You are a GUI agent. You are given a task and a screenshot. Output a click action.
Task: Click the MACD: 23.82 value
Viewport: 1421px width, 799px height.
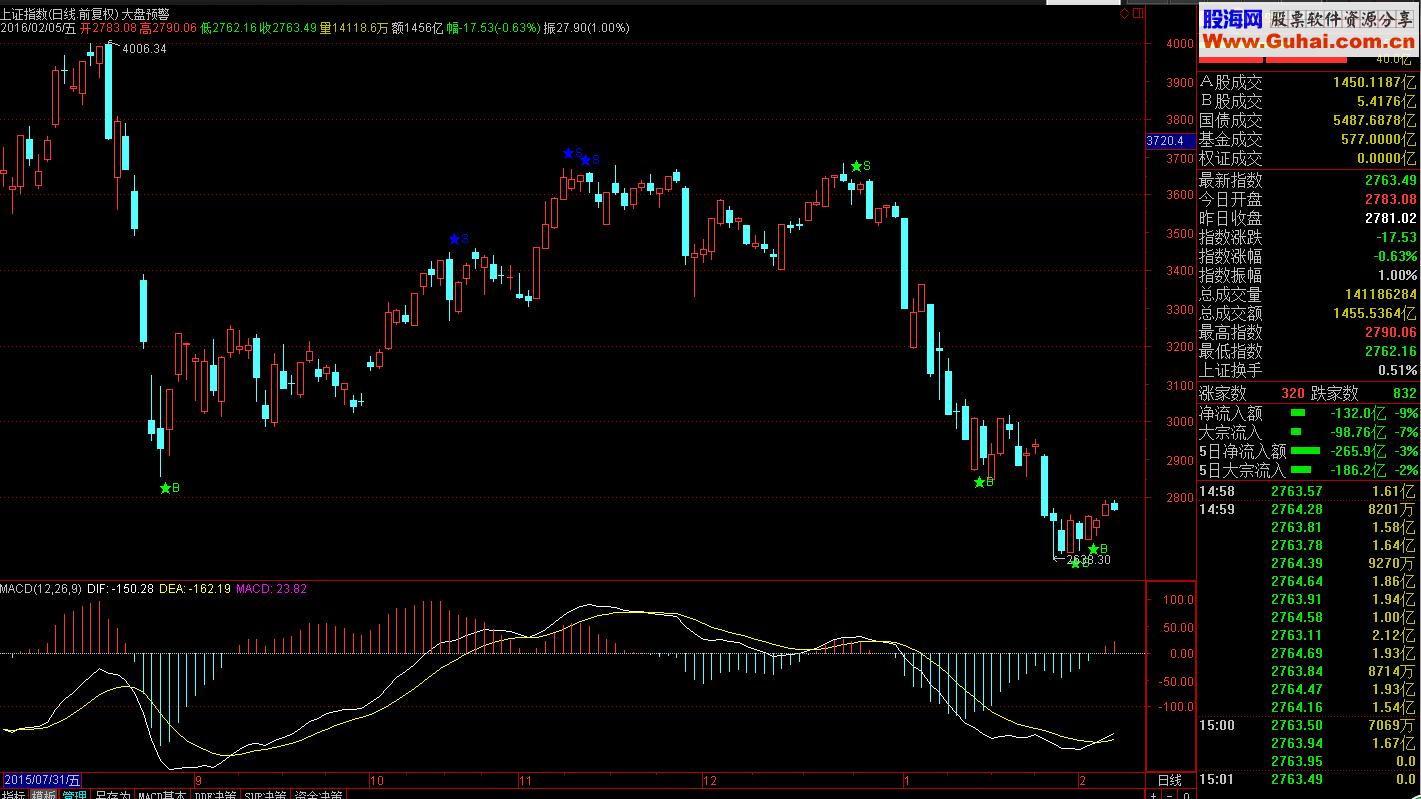pos(272,589)
